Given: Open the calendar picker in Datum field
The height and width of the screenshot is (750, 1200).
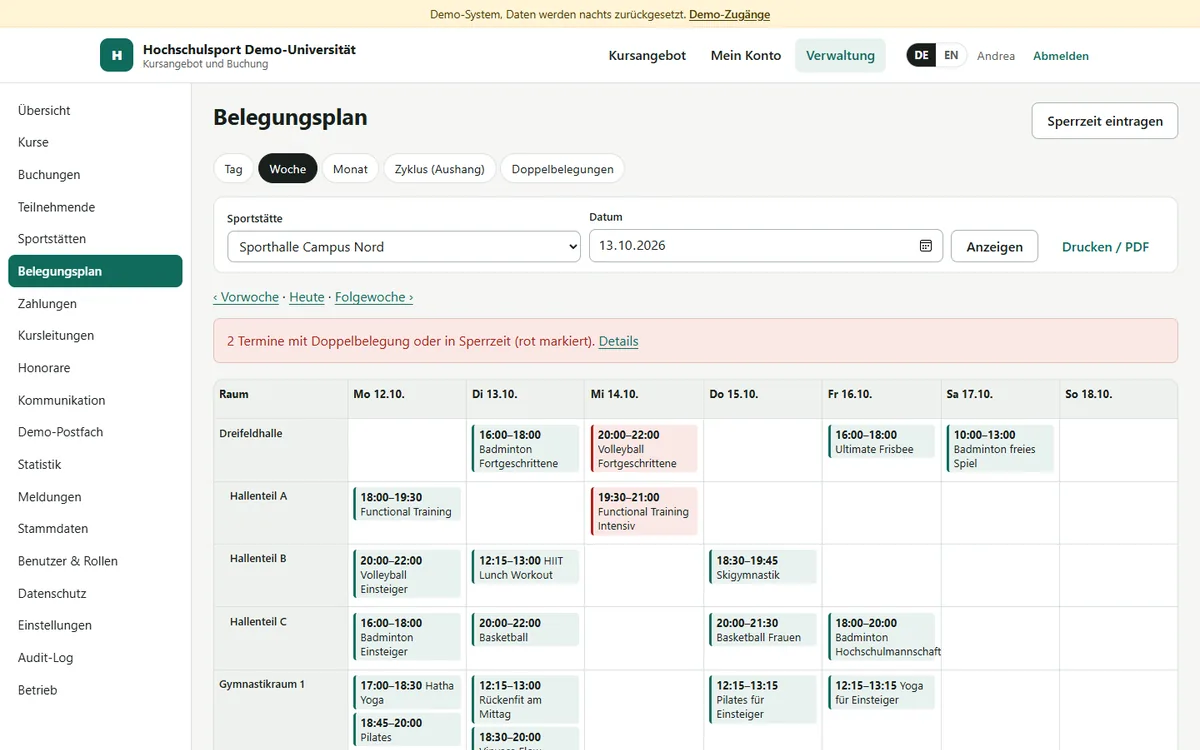Looking at the screenshot, I should [926, 246].
